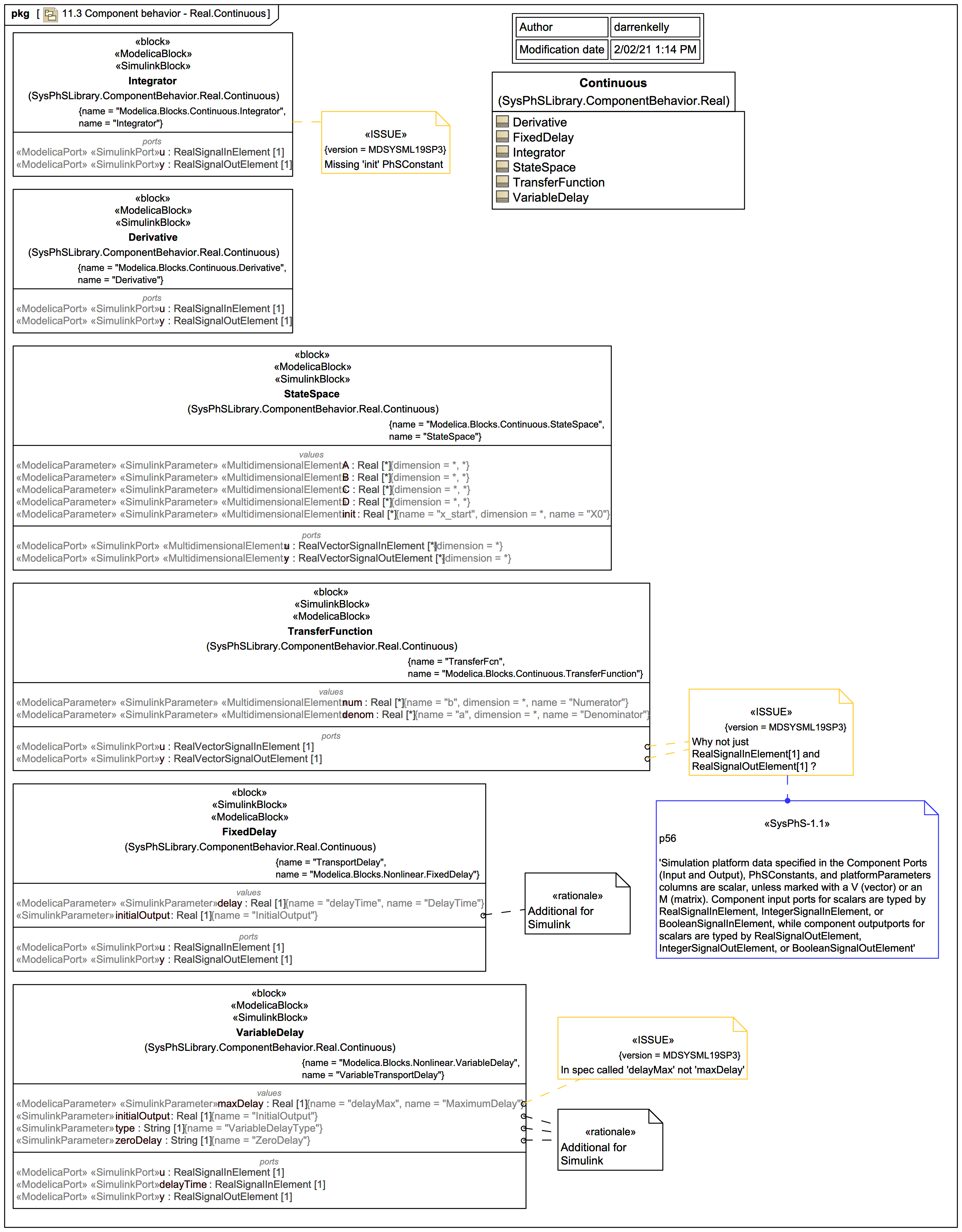Select the Continuous package name header

point(613,83)
